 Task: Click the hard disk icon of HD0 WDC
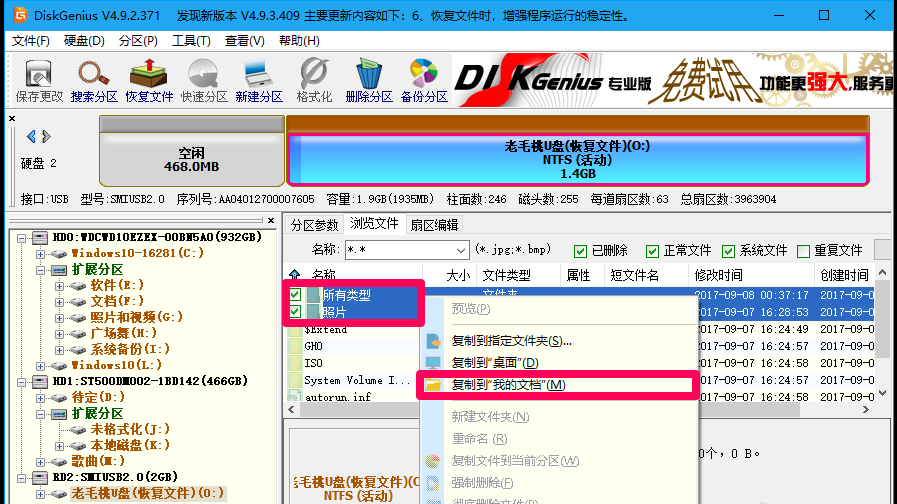pyautogui.click(x=39, y=237)
